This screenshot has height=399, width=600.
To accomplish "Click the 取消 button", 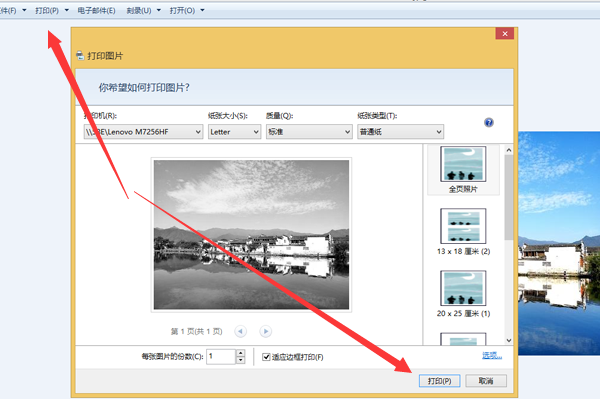I will pos(486,381).
